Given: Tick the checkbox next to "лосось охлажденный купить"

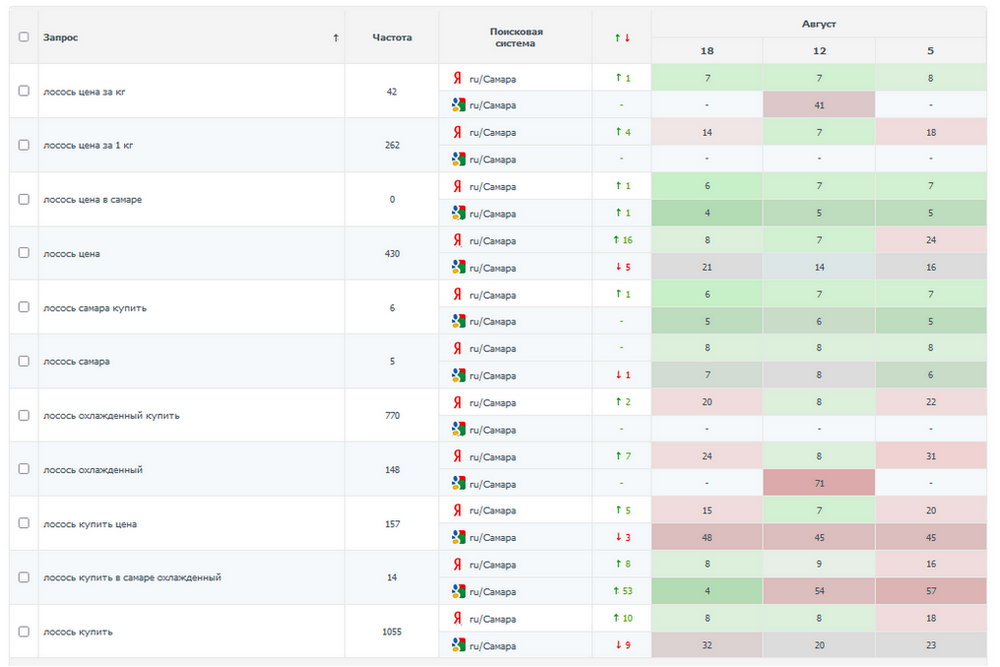Looking at the screenshot, I should 24,415.
